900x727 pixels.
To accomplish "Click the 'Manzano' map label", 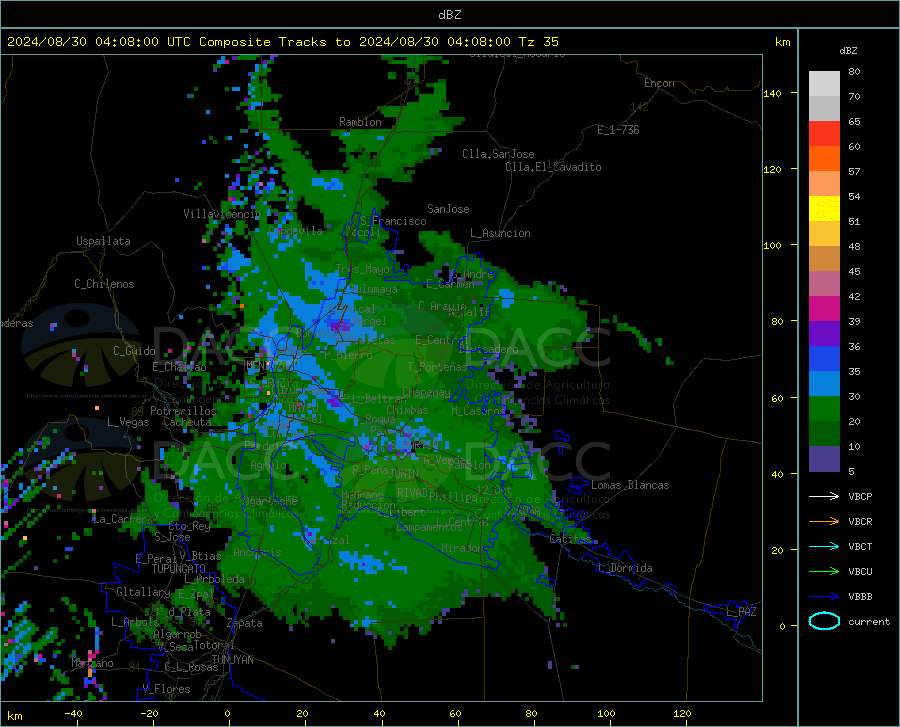I will (x=92, y=663).
